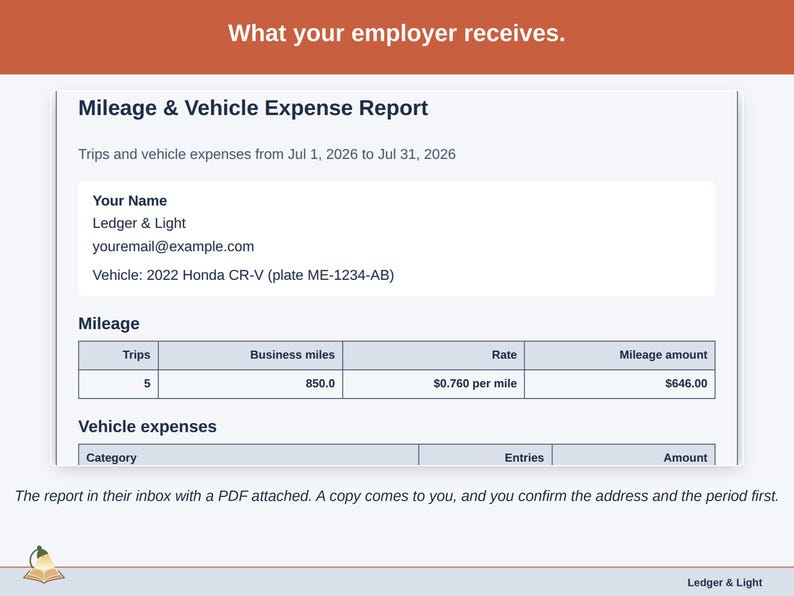Click the italic caption about the PDF report
The height and width of the screenshot is (596, 794).
(397, 496)
